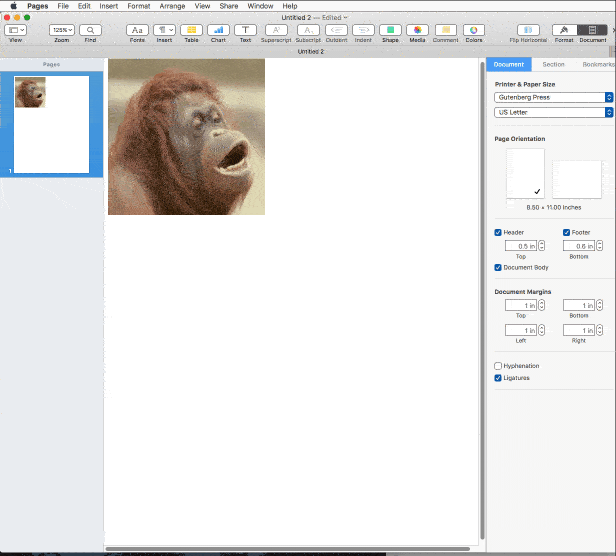Click the Right margin stepper

600,330
